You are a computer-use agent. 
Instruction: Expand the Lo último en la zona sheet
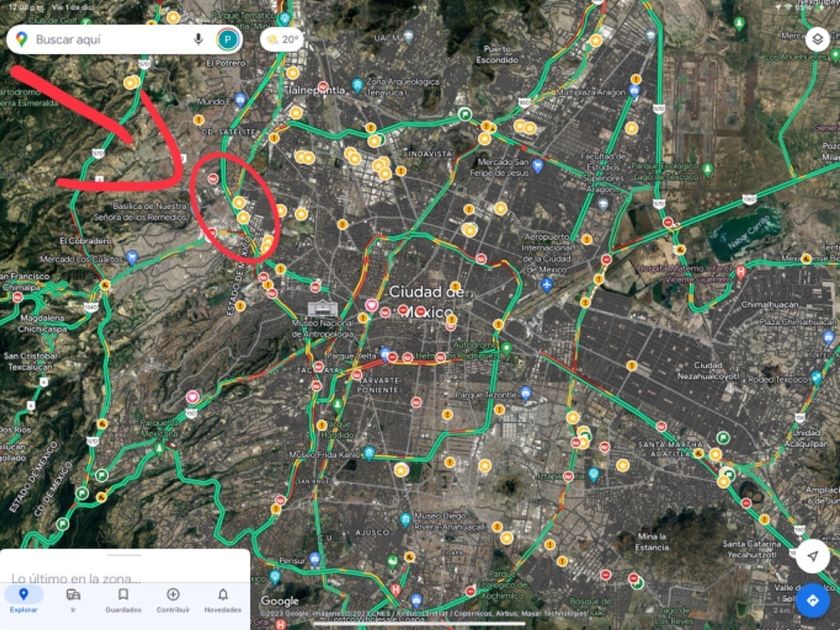(x=125, y=567)
